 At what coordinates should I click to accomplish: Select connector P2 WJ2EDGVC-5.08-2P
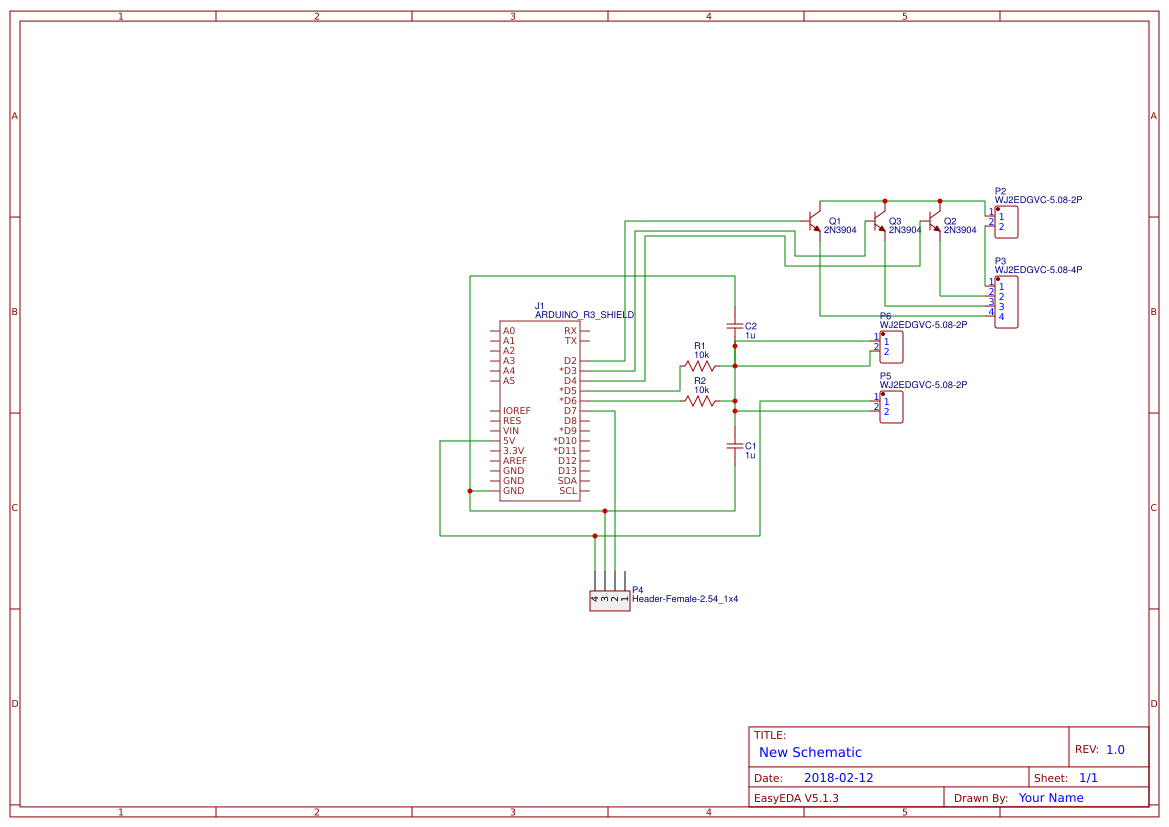click(1004, 222)
